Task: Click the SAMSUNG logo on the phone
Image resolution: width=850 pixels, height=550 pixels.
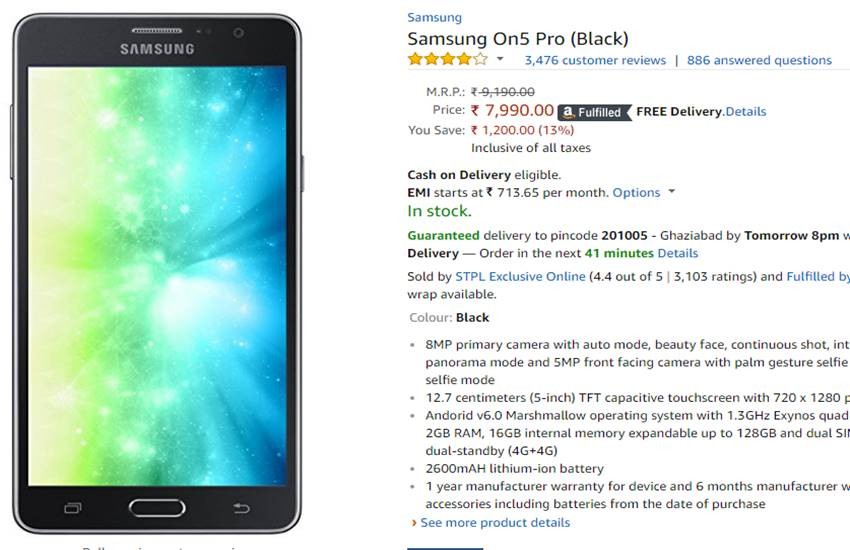Action: pyautogui.click(x=157, y=49)
